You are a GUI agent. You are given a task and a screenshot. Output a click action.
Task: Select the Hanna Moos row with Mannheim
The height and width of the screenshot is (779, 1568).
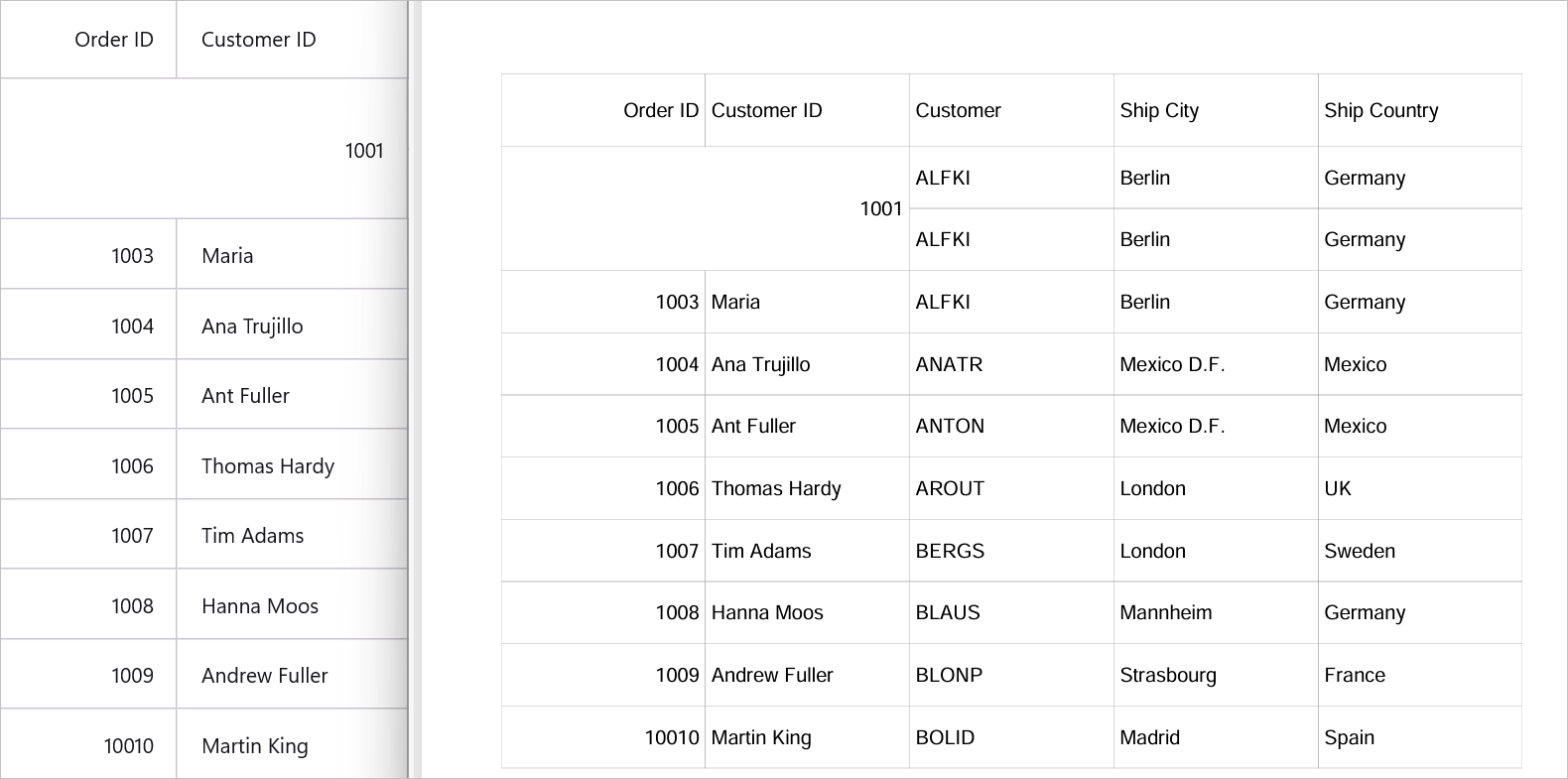1165,612
